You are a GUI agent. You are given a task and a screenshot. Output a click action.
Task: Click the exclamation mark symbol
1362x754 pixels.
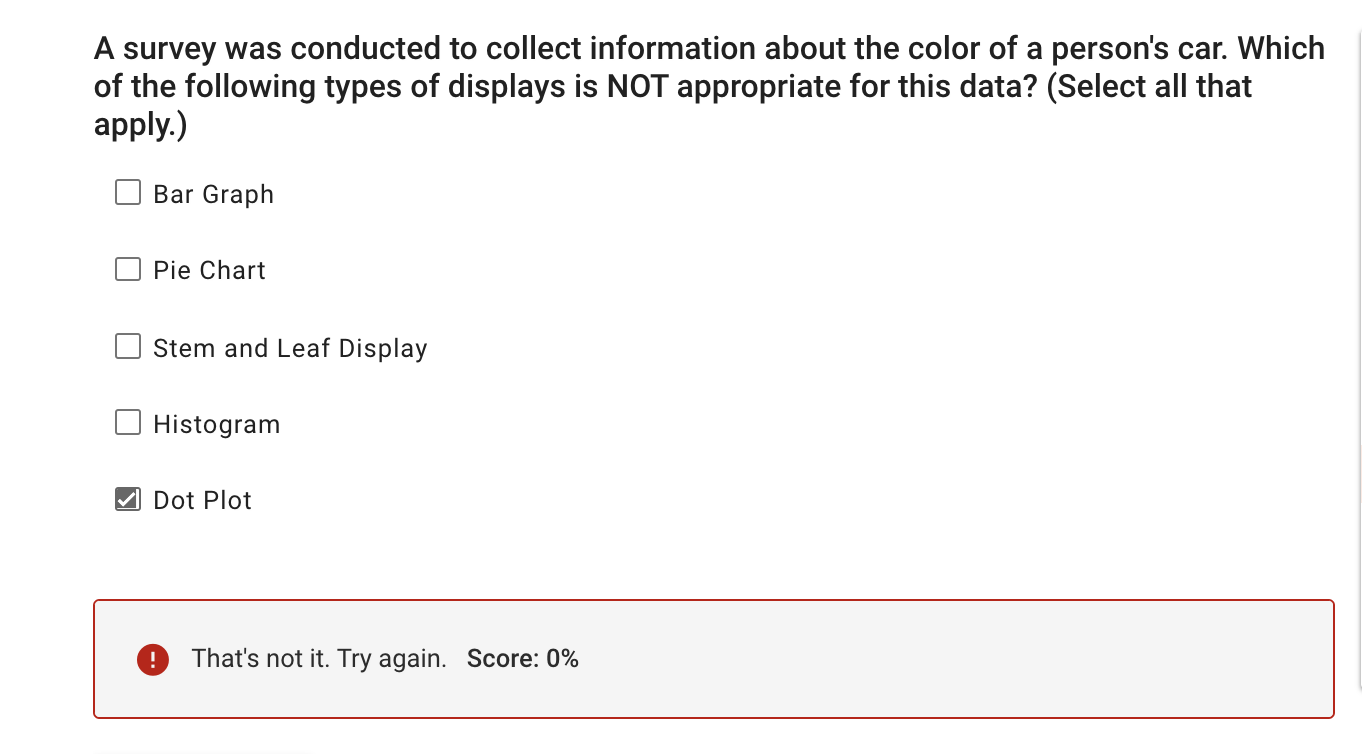pyautogui.click(x=152, y=658)
